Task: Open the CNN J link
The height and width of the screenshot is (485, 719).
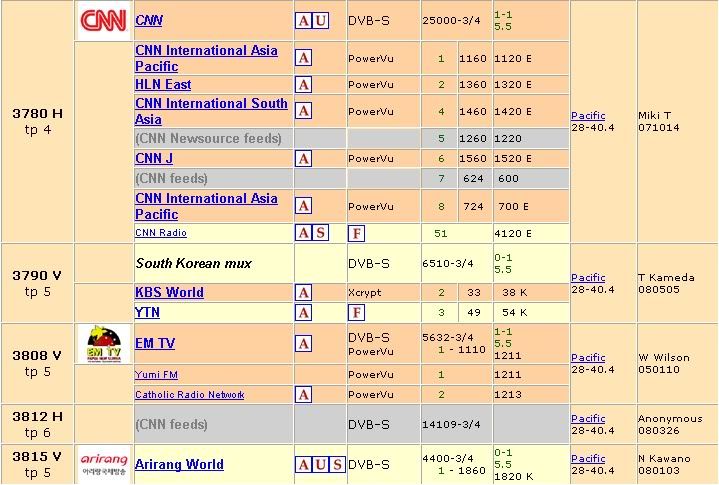Action: point(154,158)
